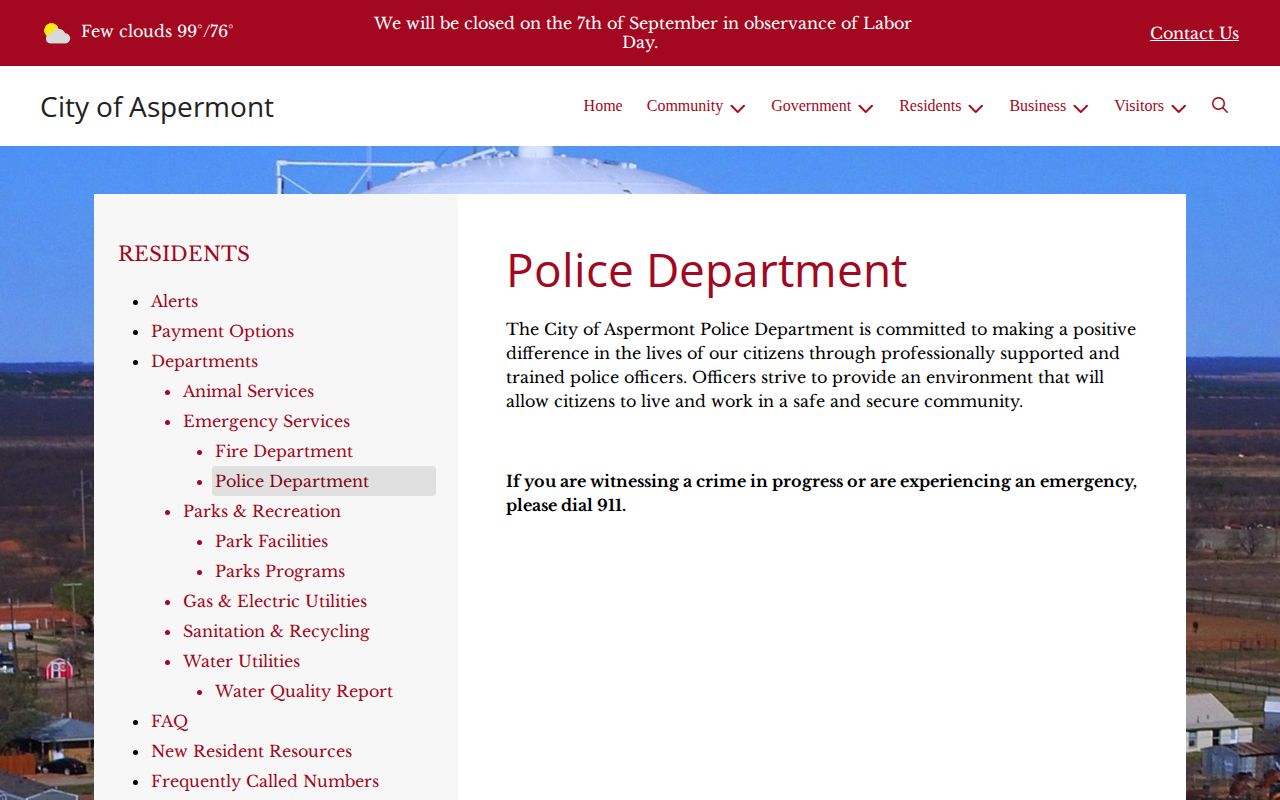Open the Visitors menu item
This screenshot has width=1280, height=800.
click(x=1139, y=106)
